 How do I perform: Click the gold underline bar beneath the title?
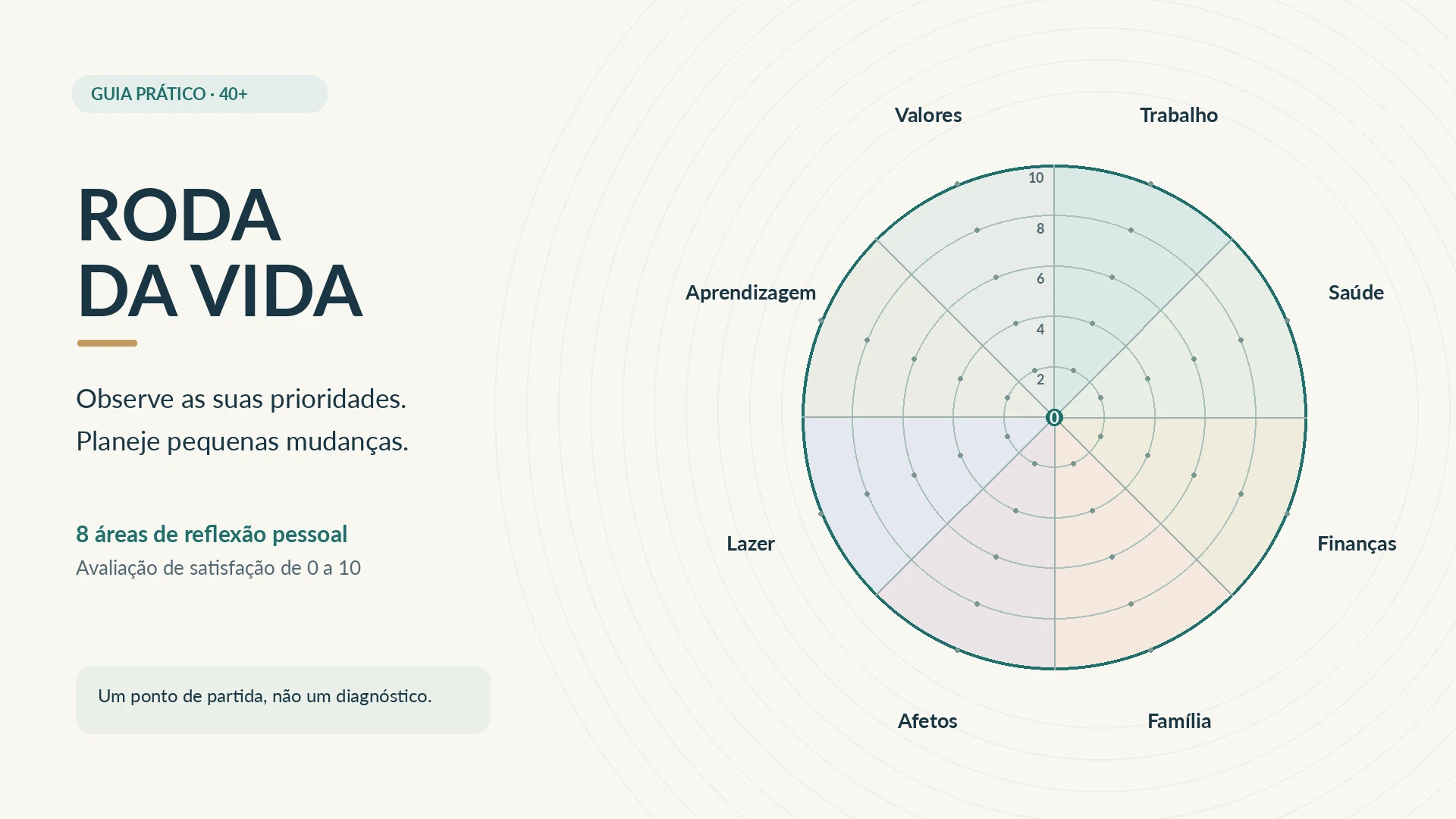click(x=107, y=343)
